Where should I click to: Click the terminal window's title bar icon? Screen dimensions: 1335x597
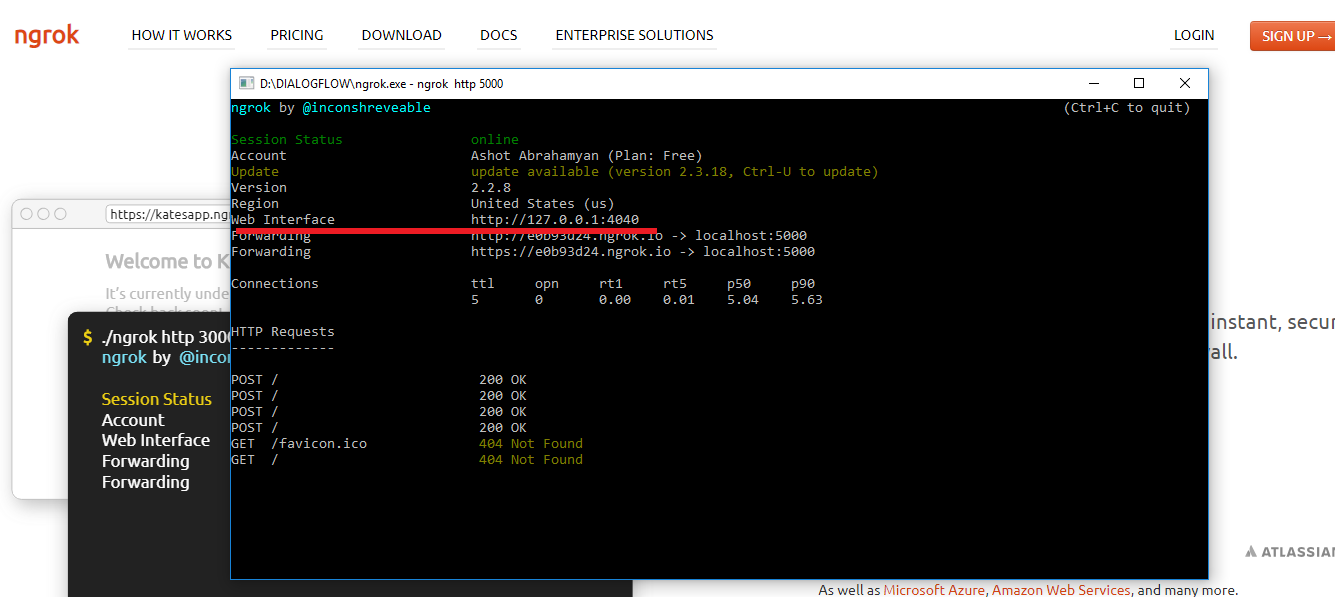pyautogui.click(x=245, y=84)
